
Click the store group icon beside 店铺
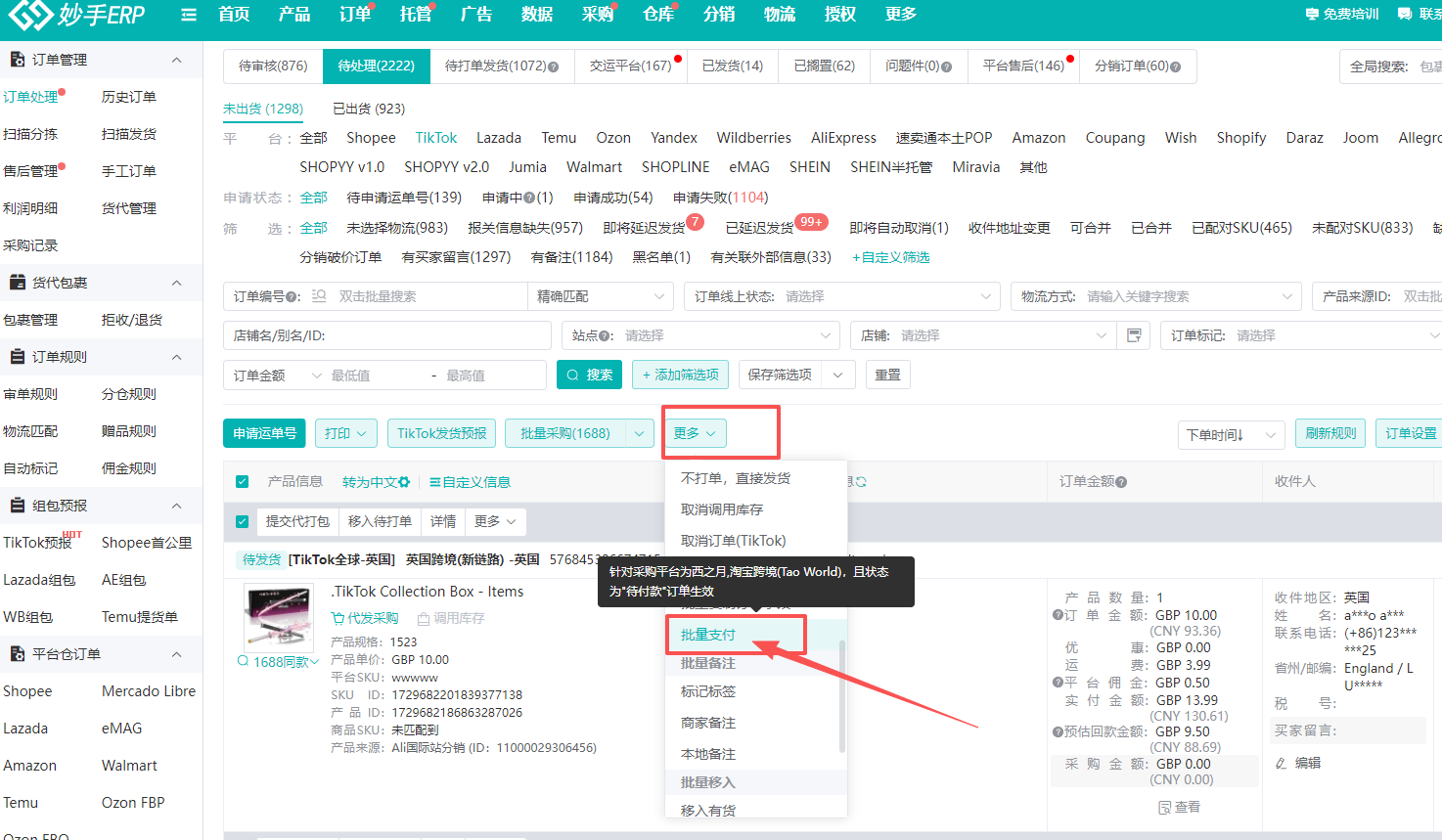click(1134, 335)
